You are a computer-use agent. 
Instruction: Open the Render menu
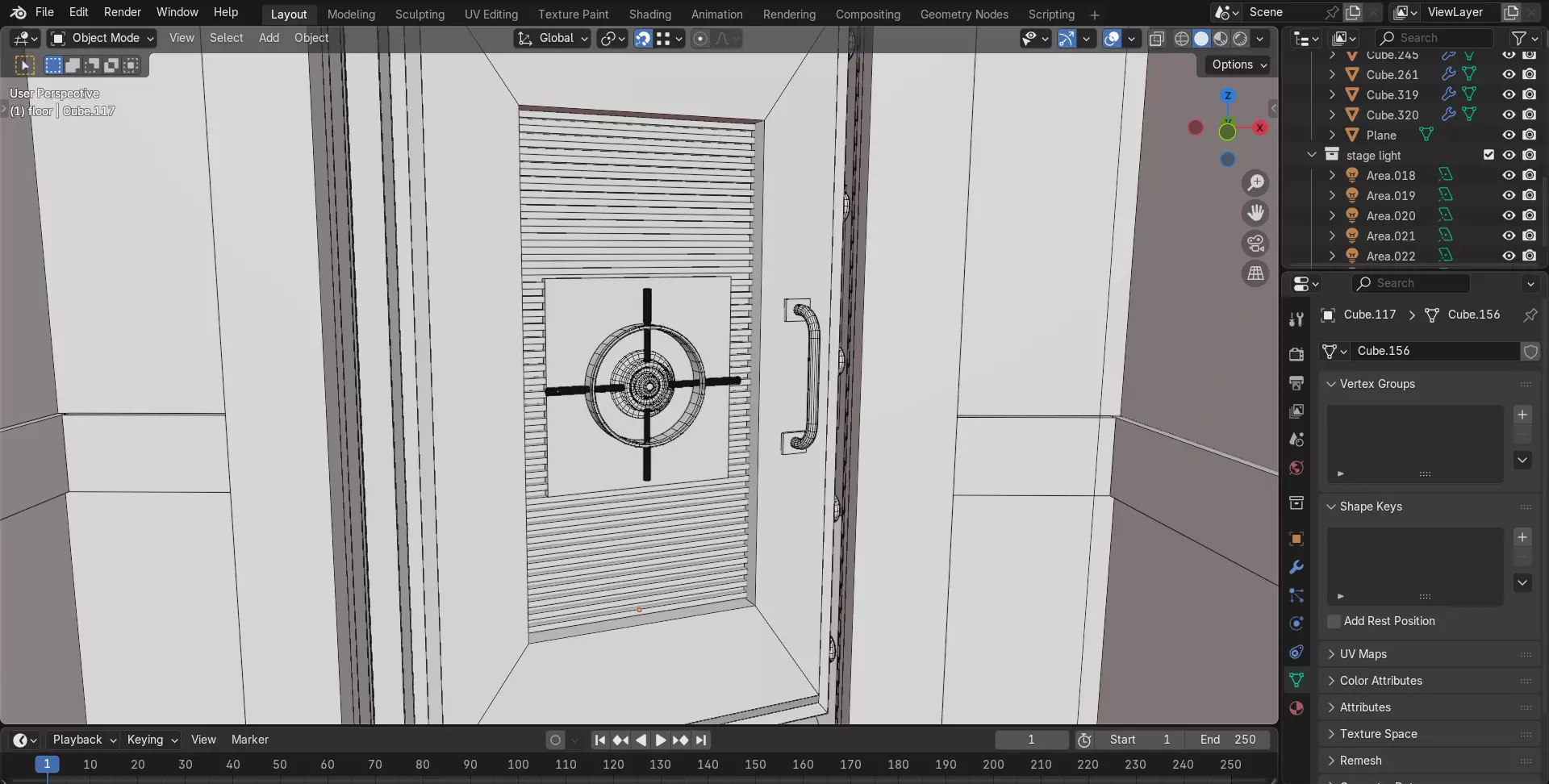click(123, 12)
